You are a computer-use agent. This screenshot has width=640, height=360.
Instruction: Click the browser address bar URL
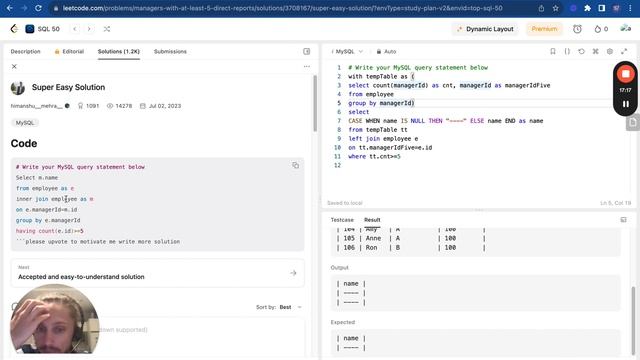click(282, 8)
